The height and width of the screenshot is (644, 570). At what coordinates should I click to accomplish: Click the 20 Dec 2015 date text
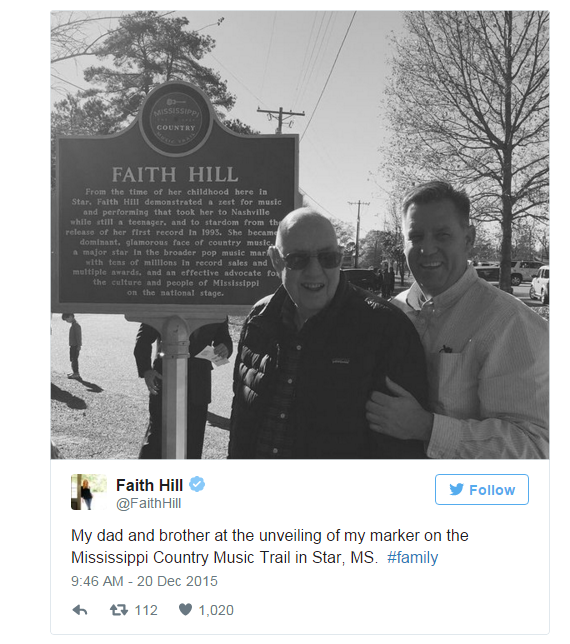[177, 581]
